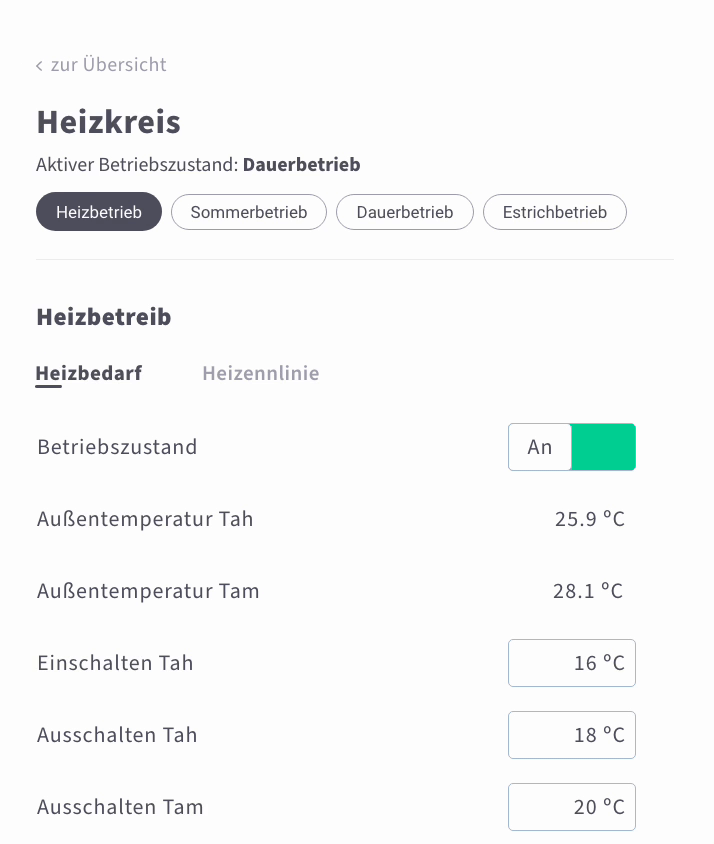Click the Ausschalten Tah 18 °C field

pos(572,735)
